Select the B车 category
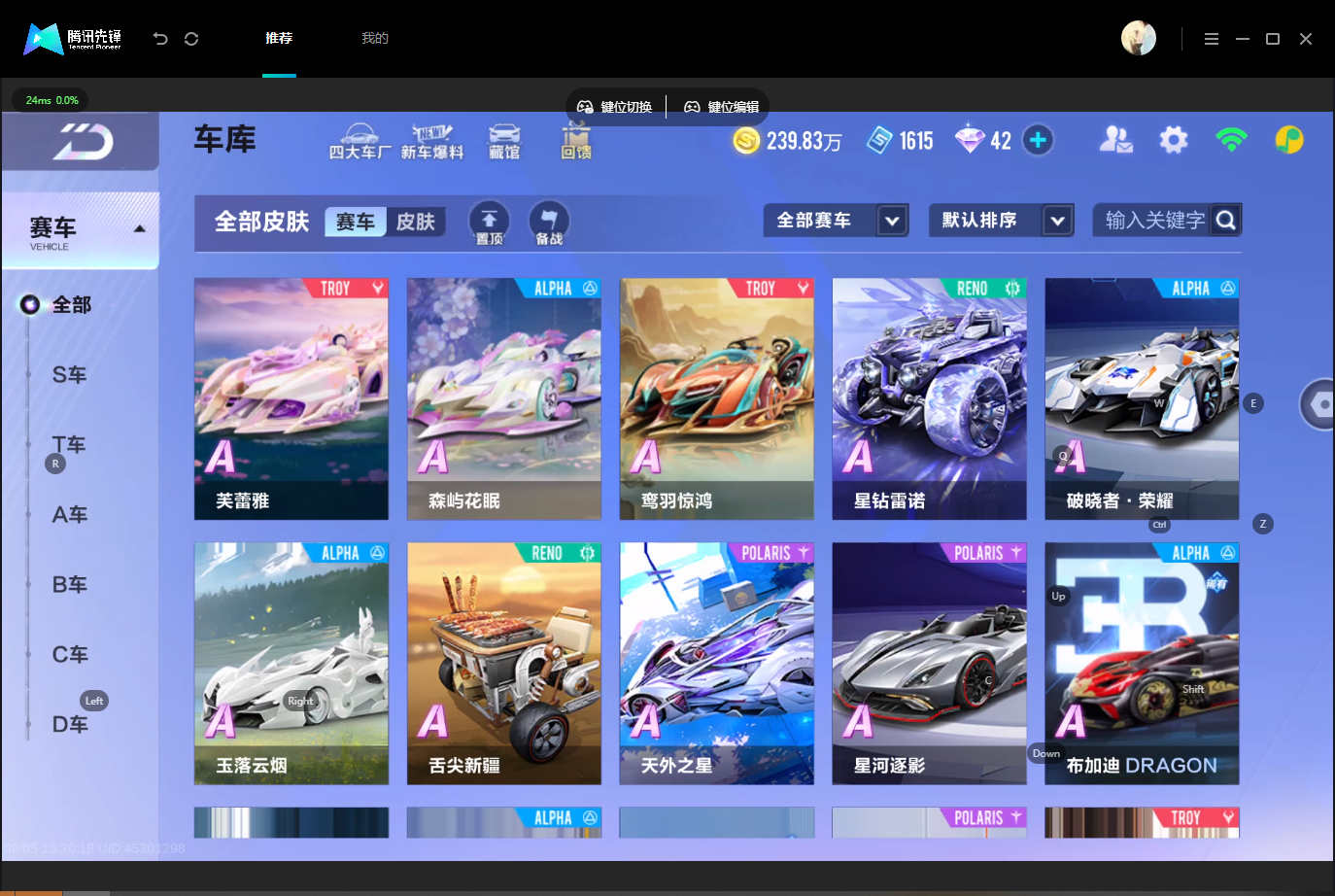 pos(69,585)
